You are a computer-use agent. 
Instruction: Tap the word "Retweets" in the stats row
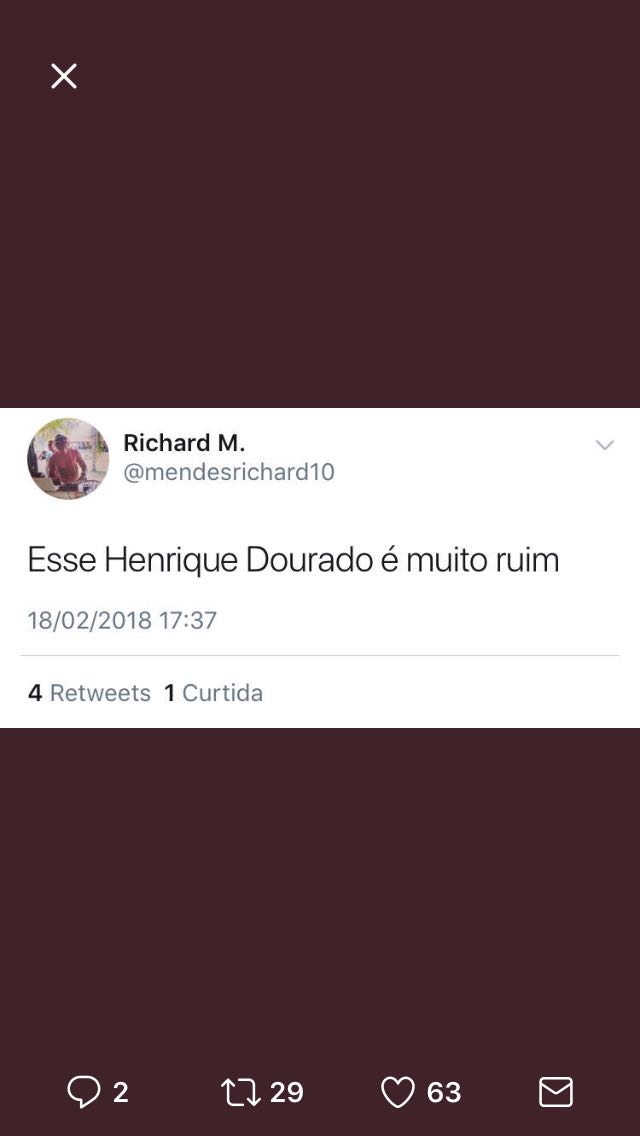[100, 693]
